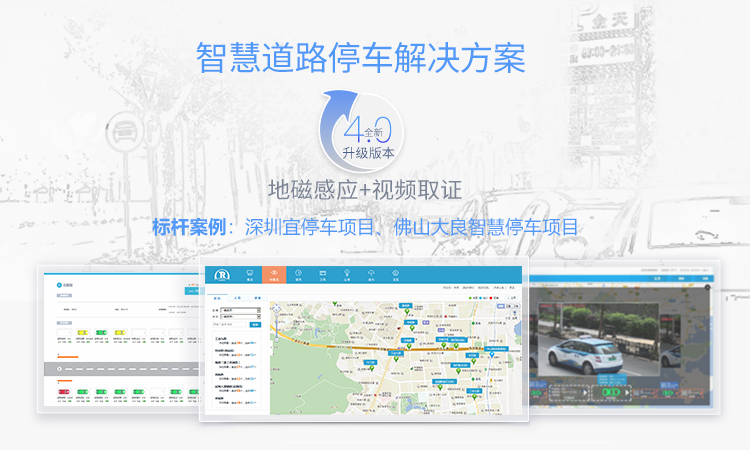This screenshot has height=450, width=750.
Task: Open the card-shaped icon in the blue header
Action: click(x=323, y=275)
